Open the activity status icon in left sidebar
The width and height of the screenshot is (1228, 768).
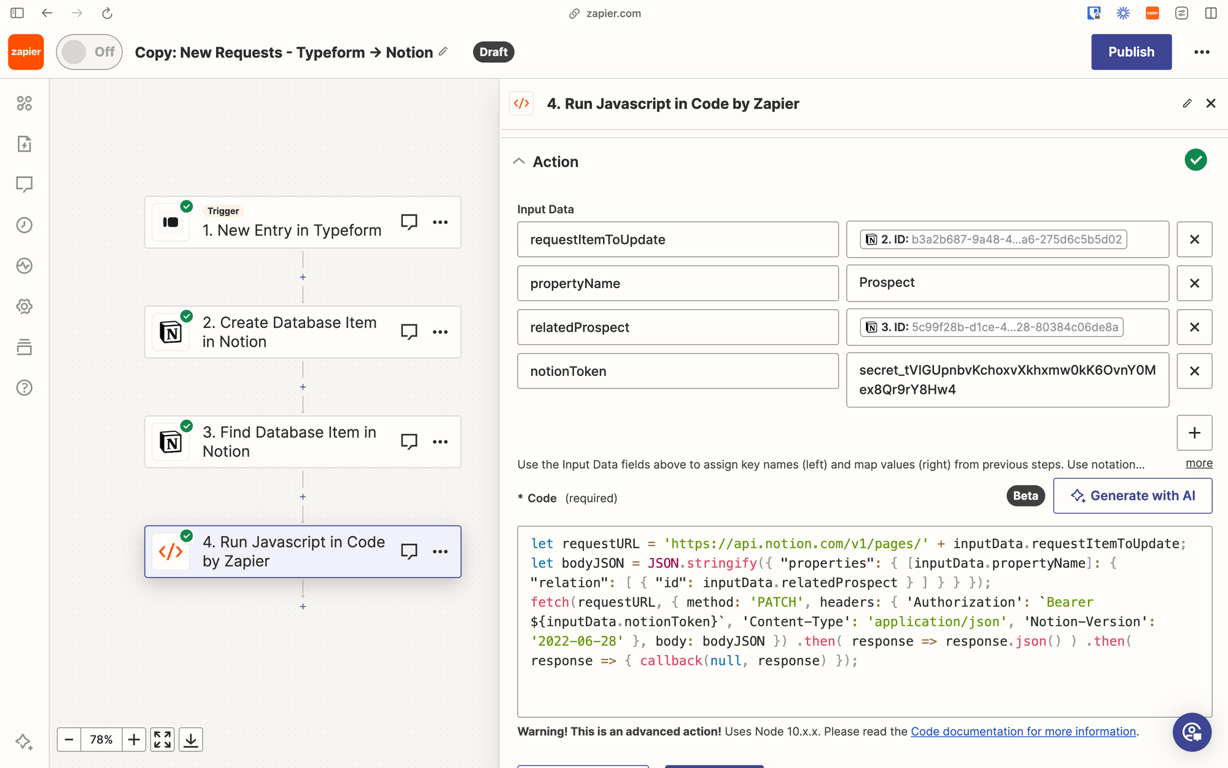pos(25,266)
